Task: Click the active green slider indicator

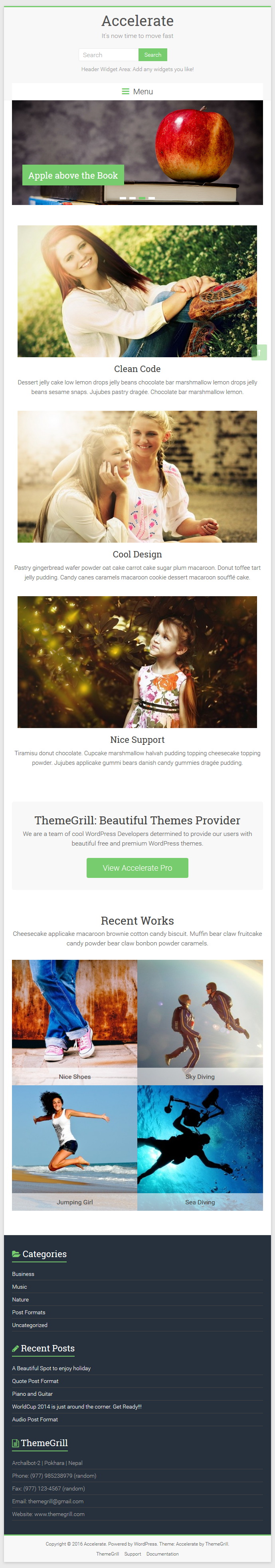Action: (142, 198)
